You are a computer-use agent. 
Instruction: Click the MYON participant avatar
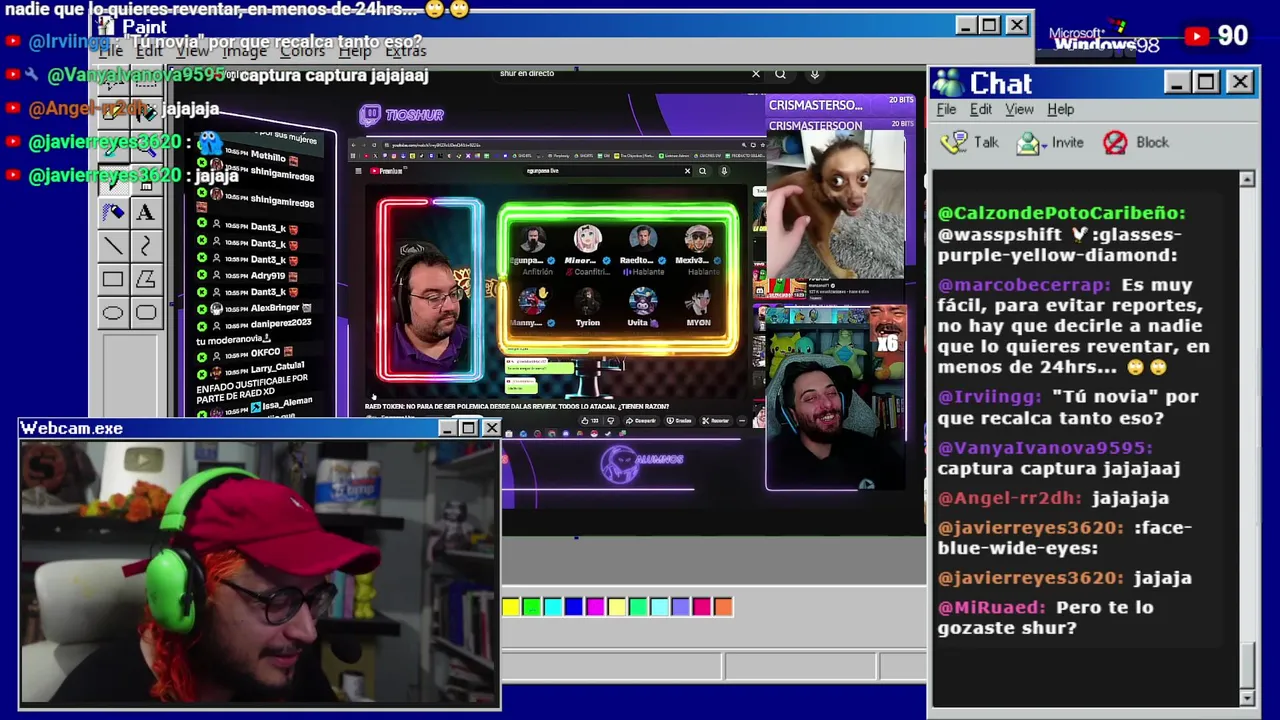coord(698,302)
